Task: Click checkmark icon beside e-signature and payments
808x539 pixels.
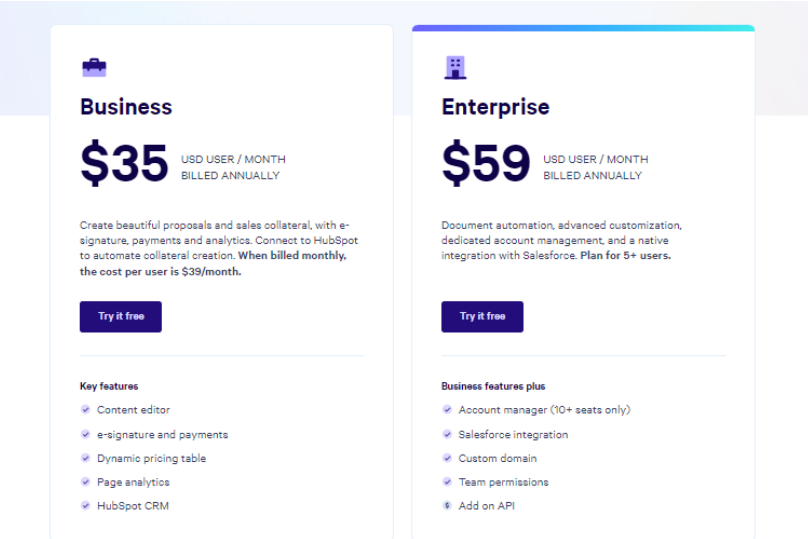Action: click(86, 435)
